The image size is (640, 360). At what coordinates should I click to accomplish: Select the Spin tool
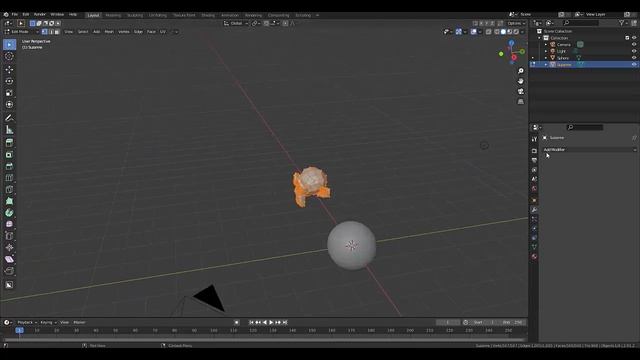[9, 213]
